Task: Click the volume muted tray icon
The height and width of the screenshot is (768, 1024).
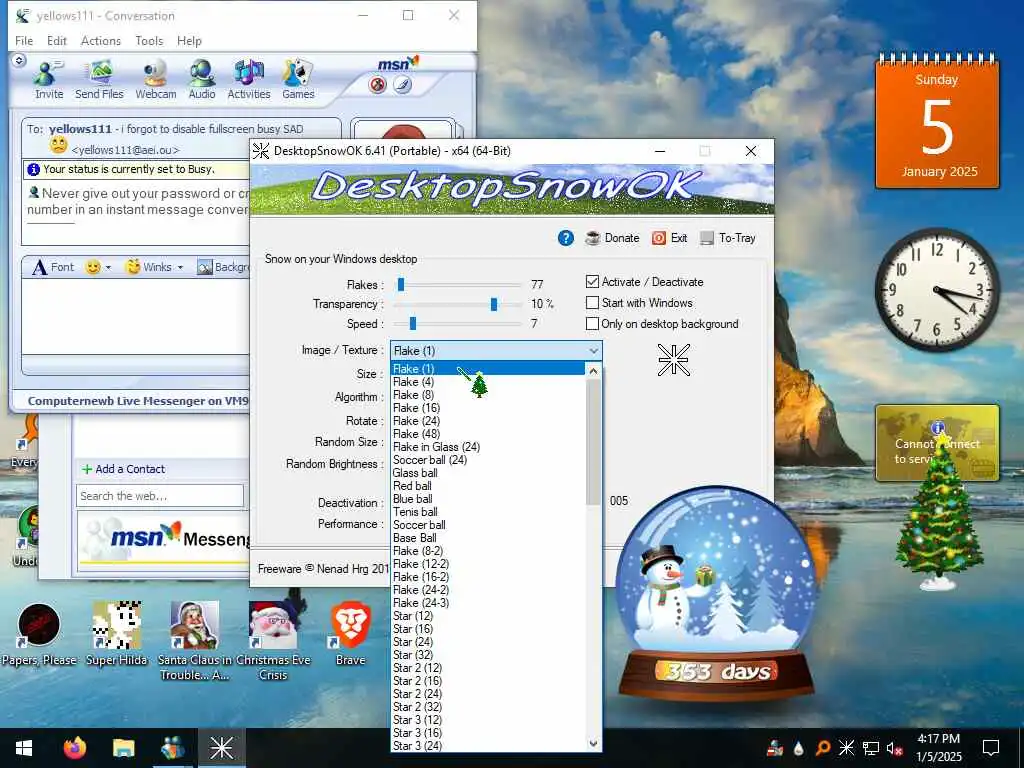Action: click(894, 748)
